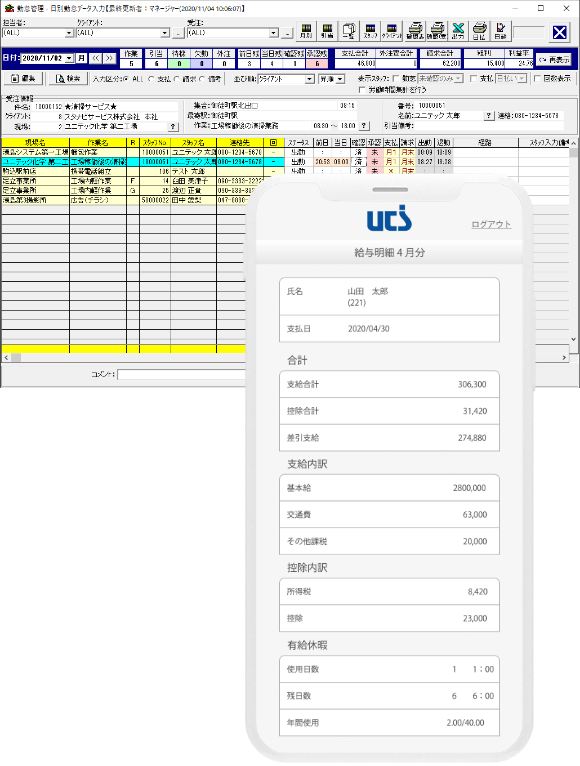The image size is (580, 766).
Task: Tick the 労働時間集計を行う checkbox
Action: (x=362, y=89)
